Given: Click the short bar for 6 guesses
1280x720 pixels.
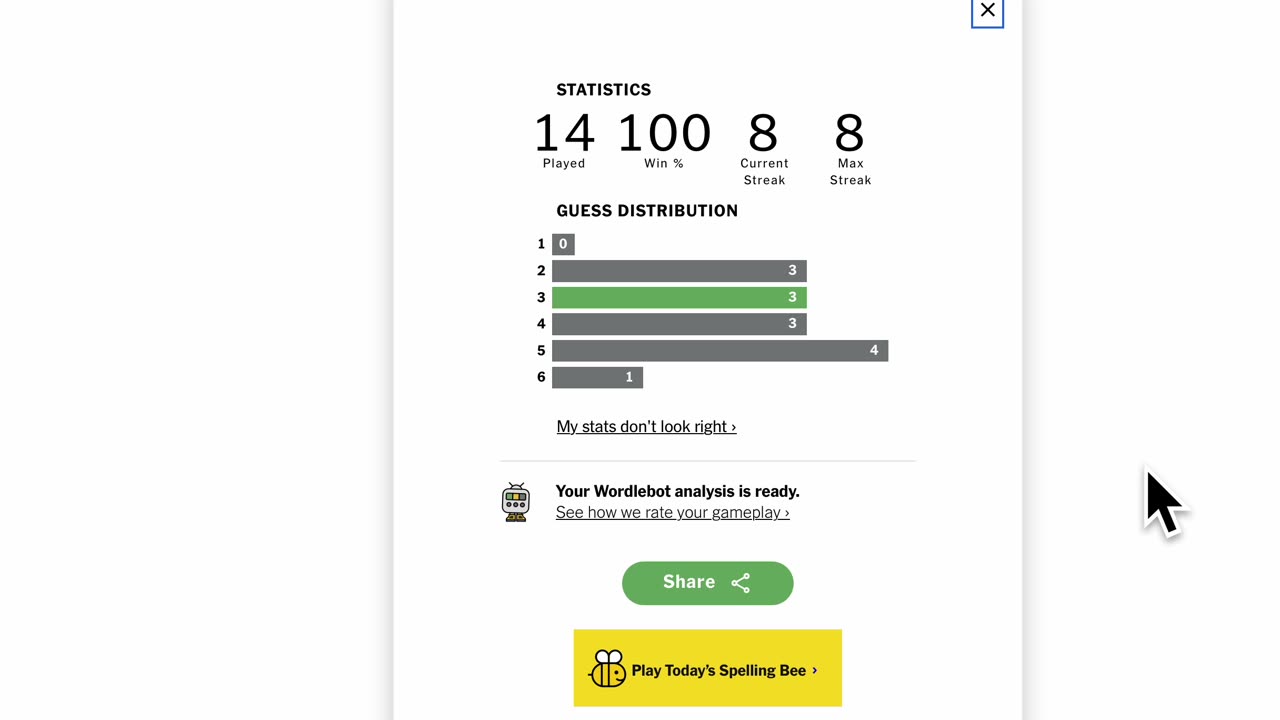Looking at the screenshot, I should (597, 377).
